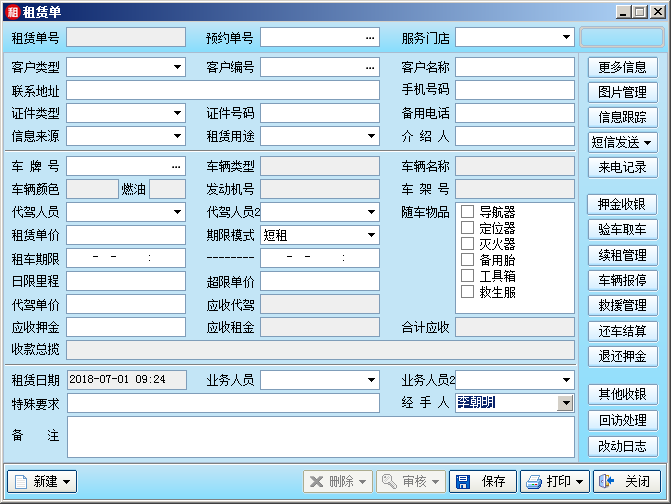This screenshot has height=504, width=671.
Task: Click the 续租管理 button
Action: coord(622,255)
